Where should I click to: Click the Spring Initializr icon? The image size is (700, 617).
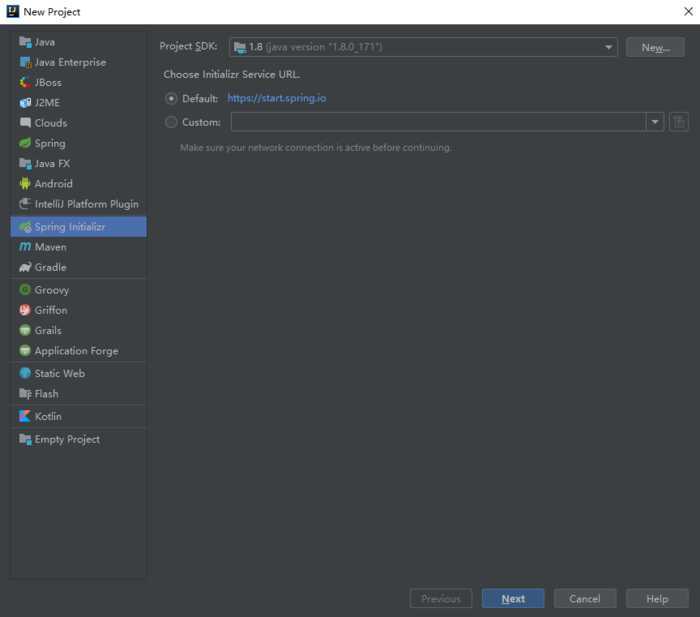[x=25, y=227]
